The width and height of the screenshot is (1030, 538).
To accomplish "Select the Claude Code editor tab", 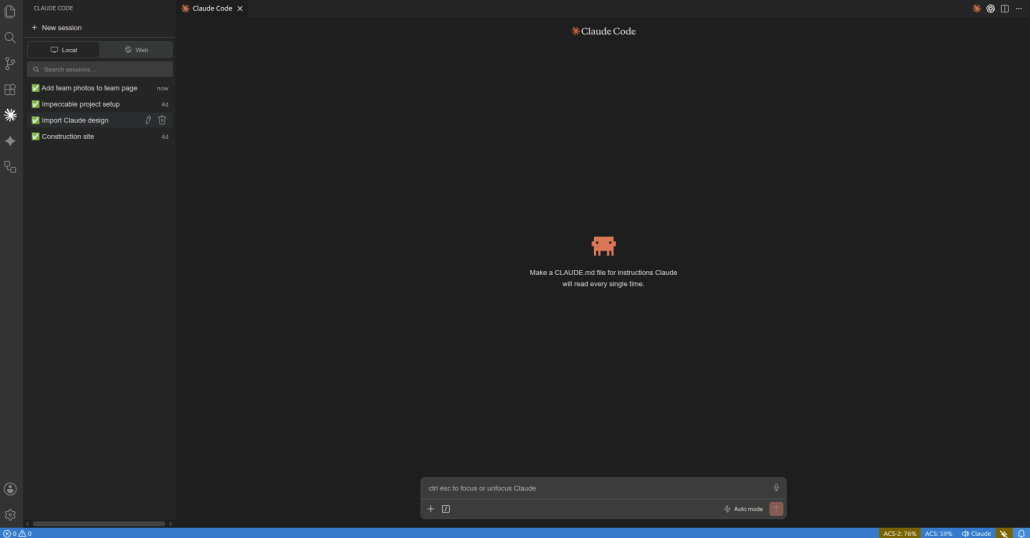I will click(x=212, y=9).
